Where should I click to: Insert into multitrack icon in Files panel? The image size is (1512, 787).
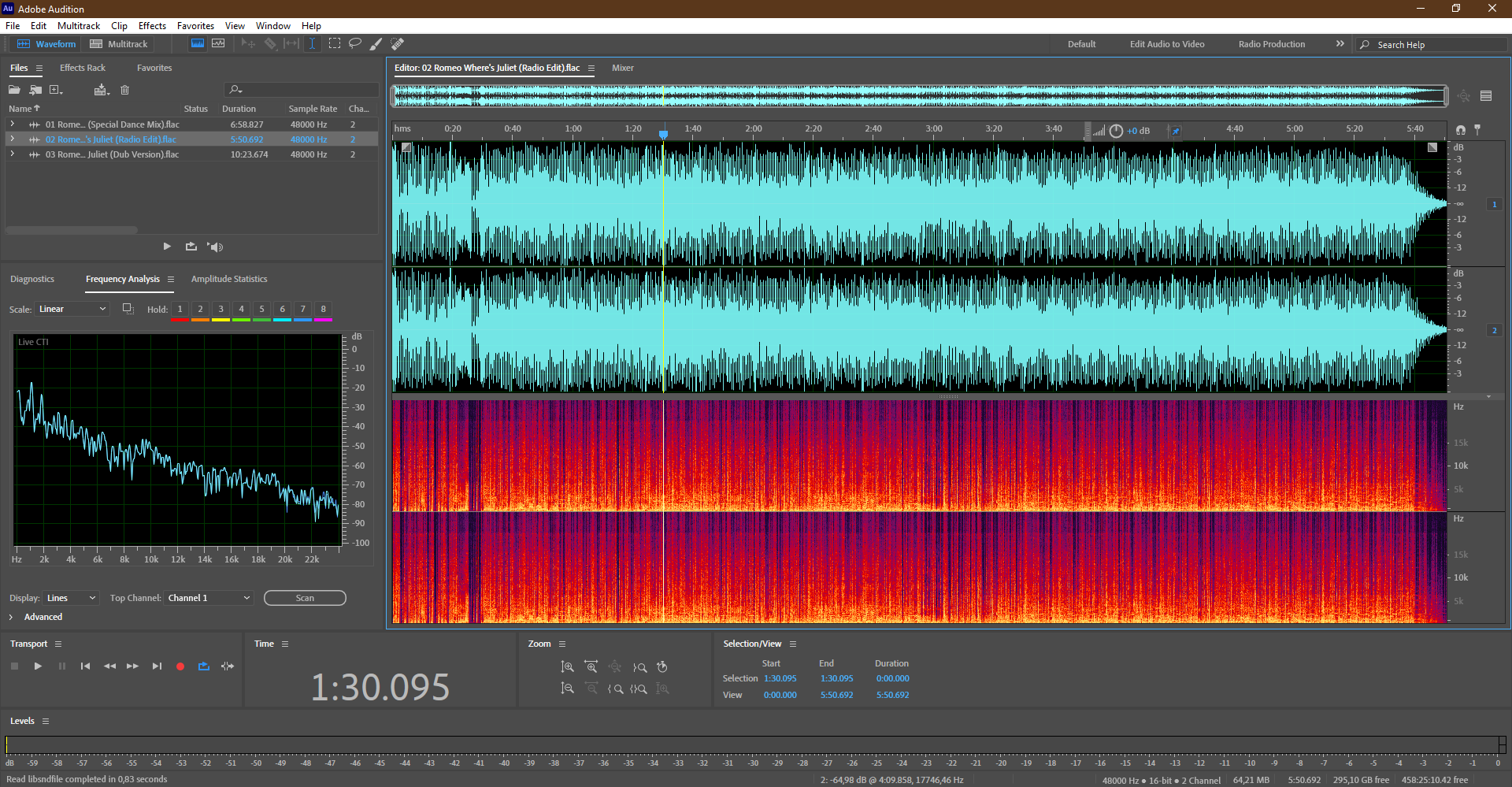click(101, 90)
